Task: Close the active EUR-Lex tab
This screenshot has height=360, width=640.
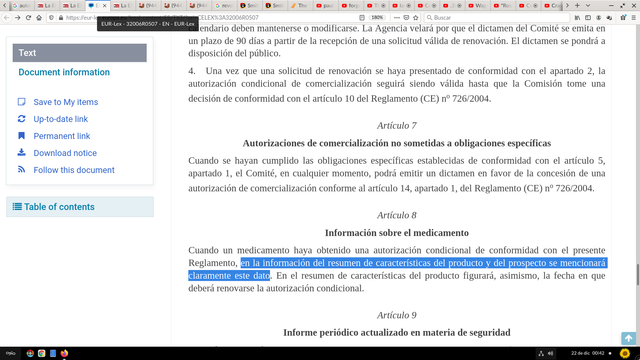Action: [104, 5]
